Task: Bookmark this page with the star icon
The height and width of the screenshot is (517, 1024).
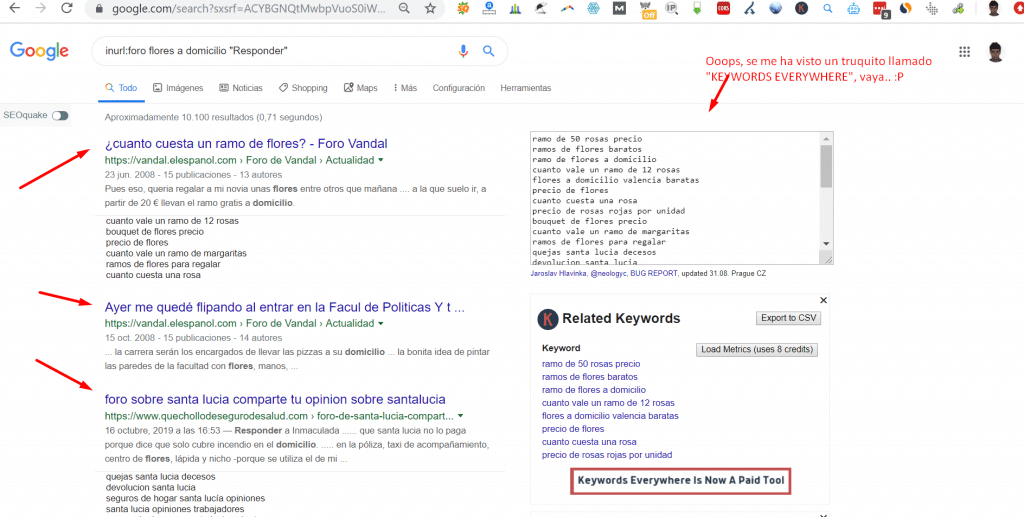Action: pos(429,8)
